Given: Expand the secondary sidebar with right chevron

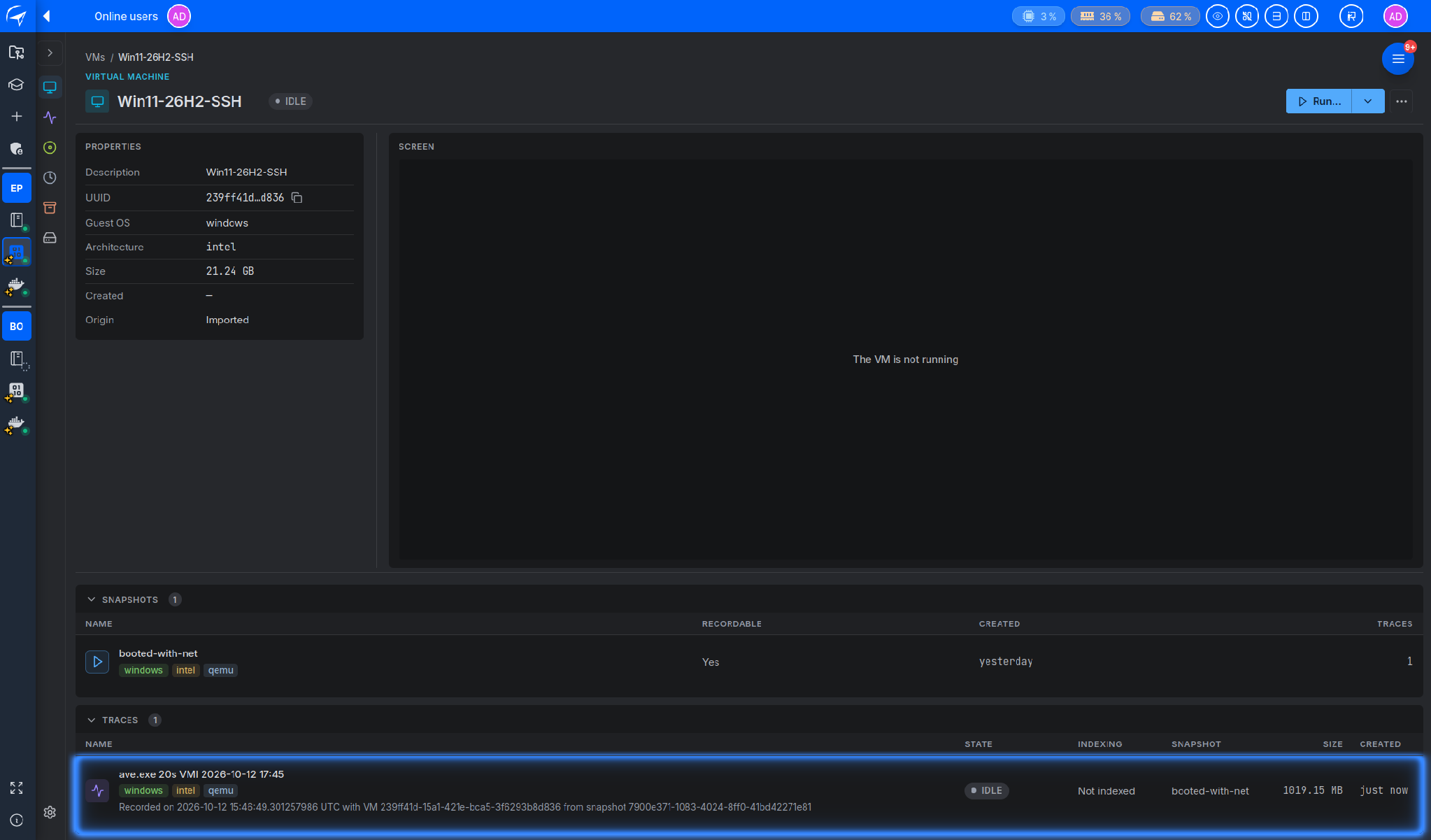Looking at the screenshot, I should (50, 52).
